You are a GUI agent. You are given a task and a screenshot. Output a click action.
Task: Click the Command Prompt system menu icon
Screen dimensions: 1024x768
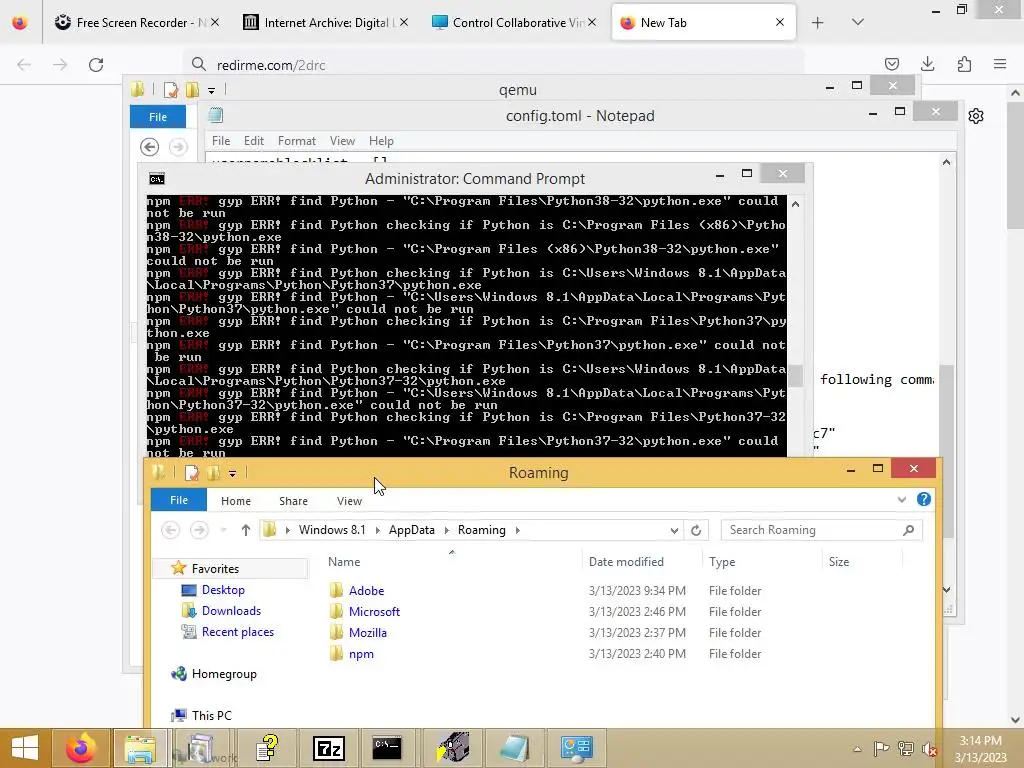(157, 179)
